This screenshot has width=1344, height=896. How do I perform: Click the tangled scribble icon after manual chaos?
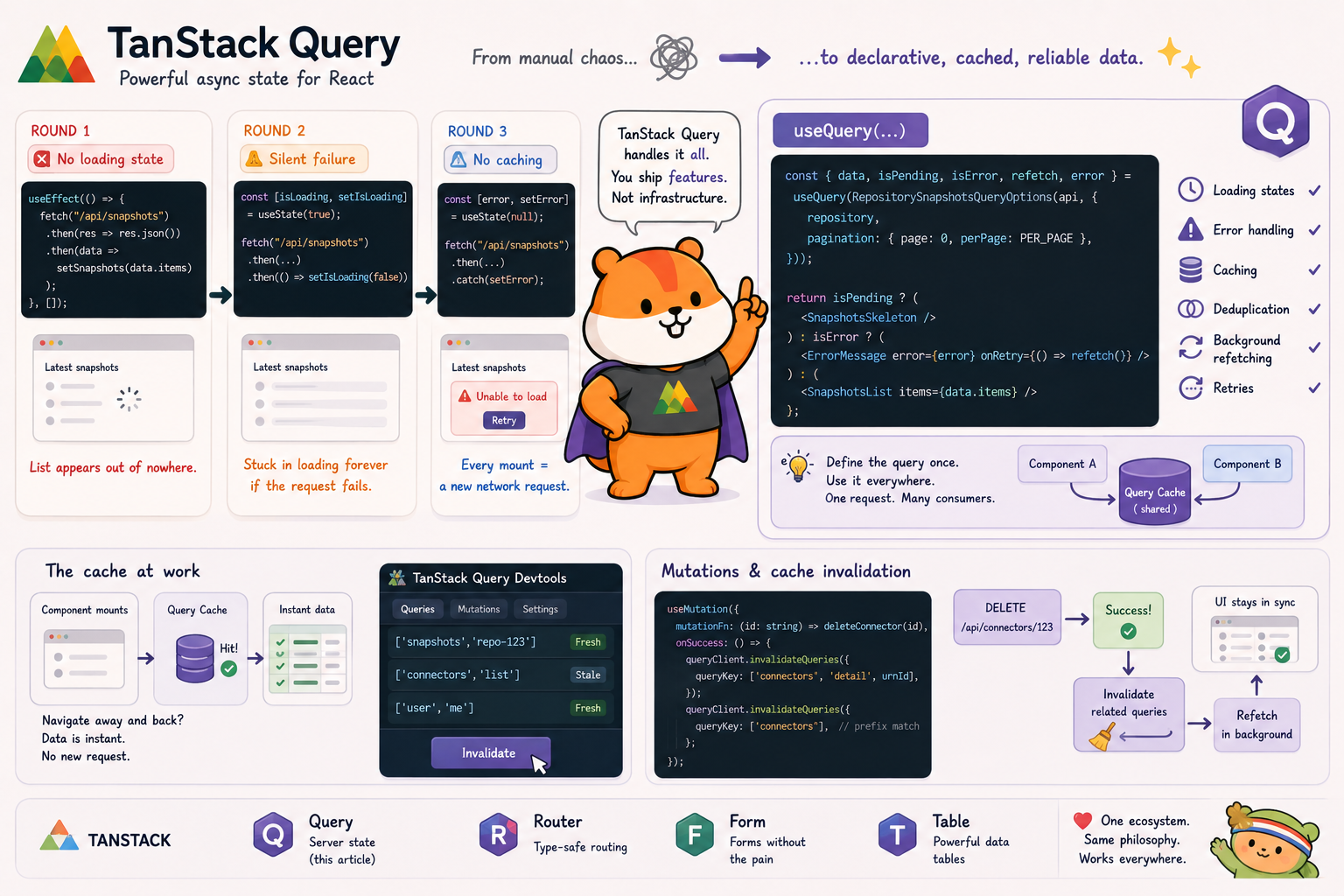(x=674, y=58)
